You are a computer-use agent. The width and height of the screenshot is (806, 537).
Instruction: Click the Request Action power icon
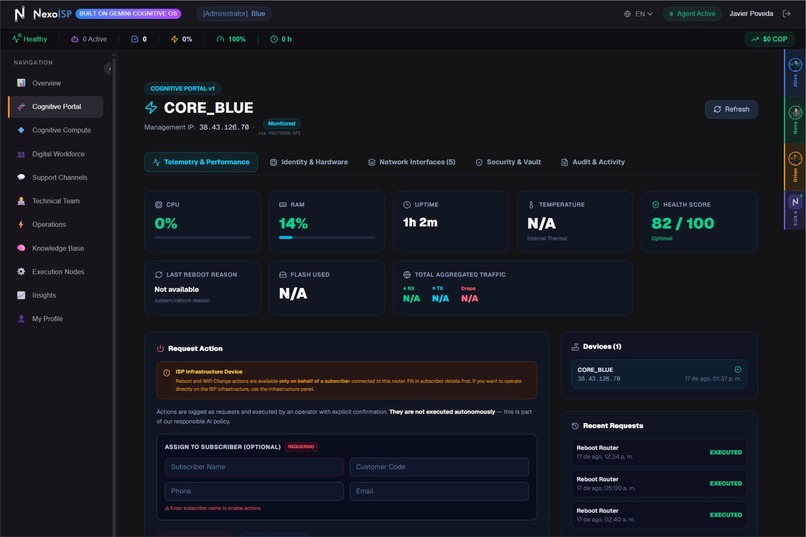click(x=160, y=349)
